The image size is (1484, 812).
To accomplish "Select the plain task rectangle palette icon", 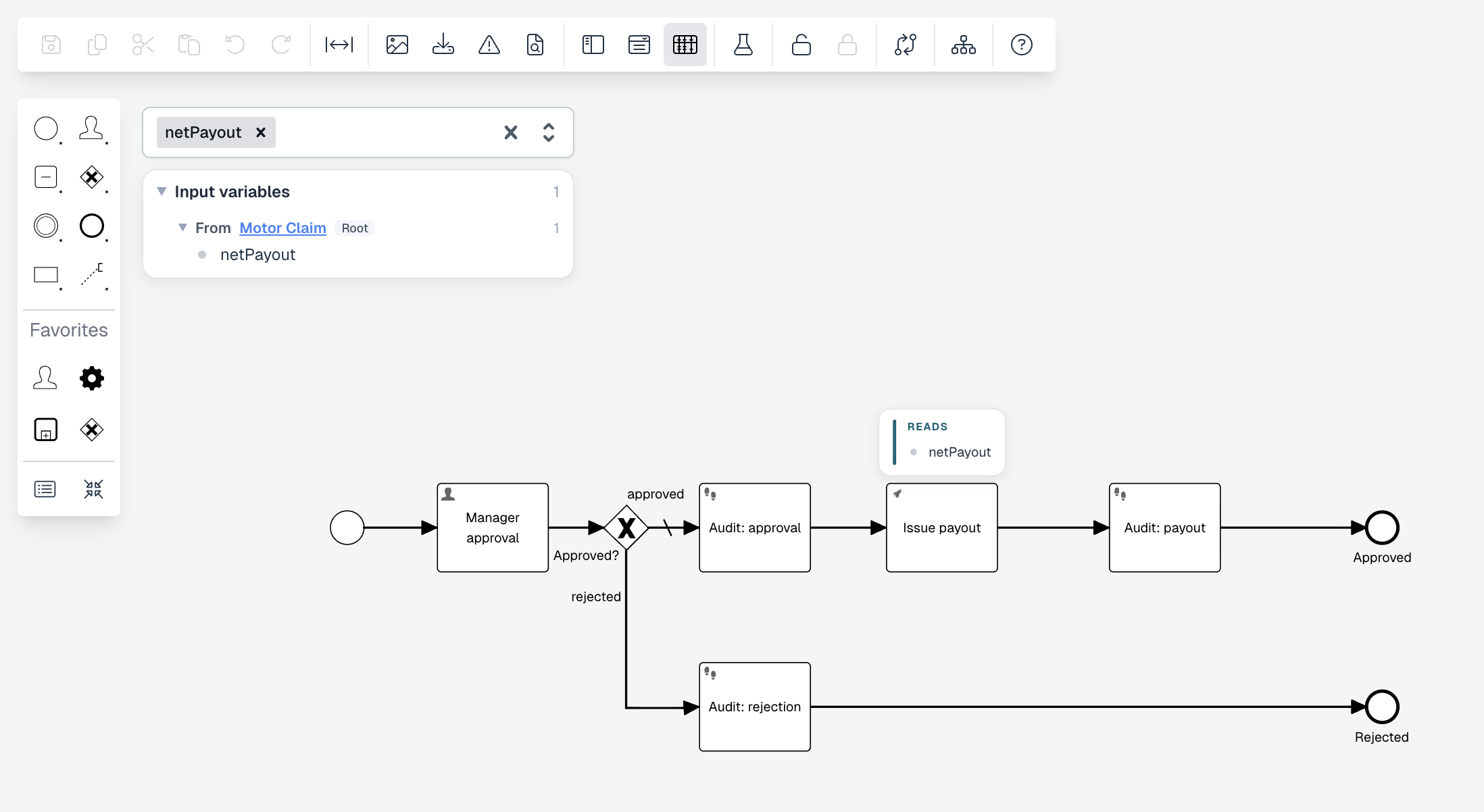I will pos(46,275).
